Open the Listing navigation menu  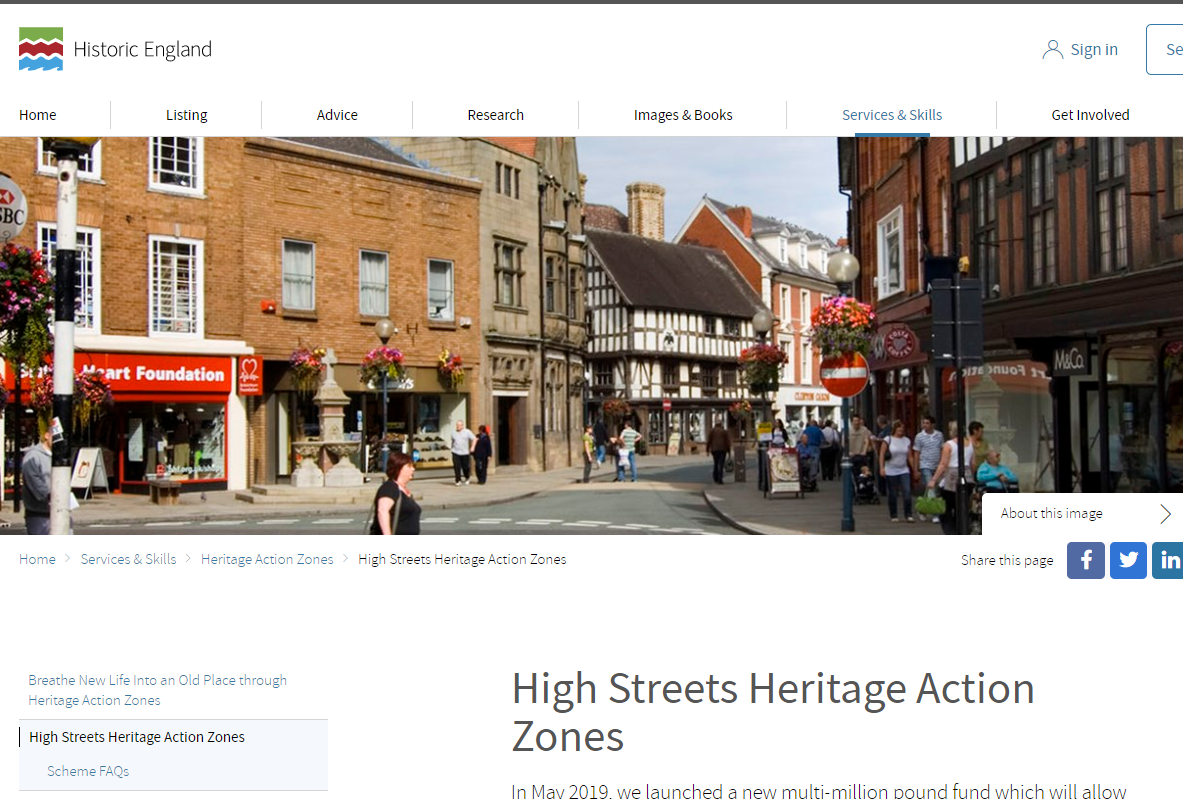pyautogui.click(x=186, y=115)
